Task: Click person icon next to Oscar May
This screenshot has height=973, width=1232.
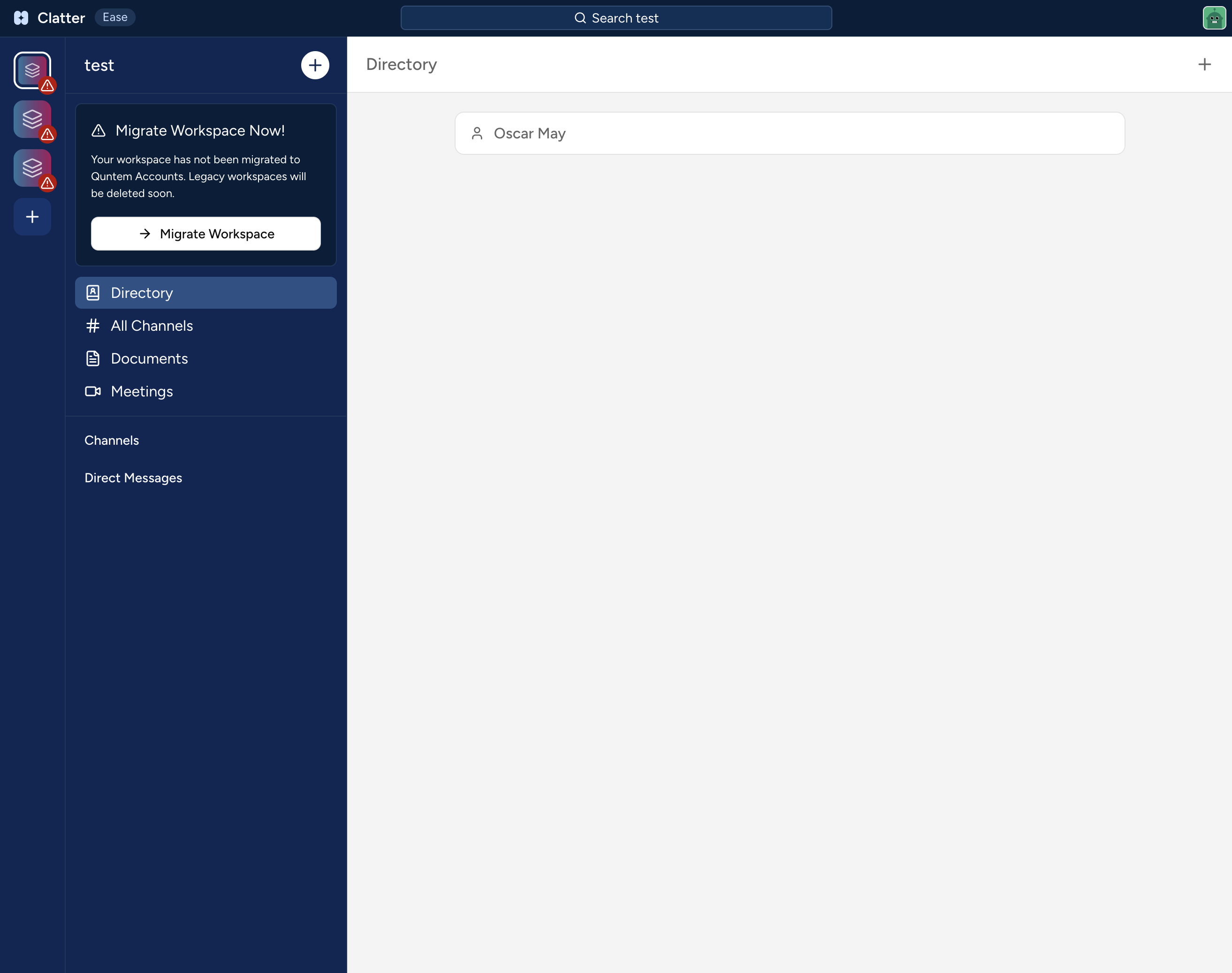Action: pyautogui.click(x=477, y=133)
